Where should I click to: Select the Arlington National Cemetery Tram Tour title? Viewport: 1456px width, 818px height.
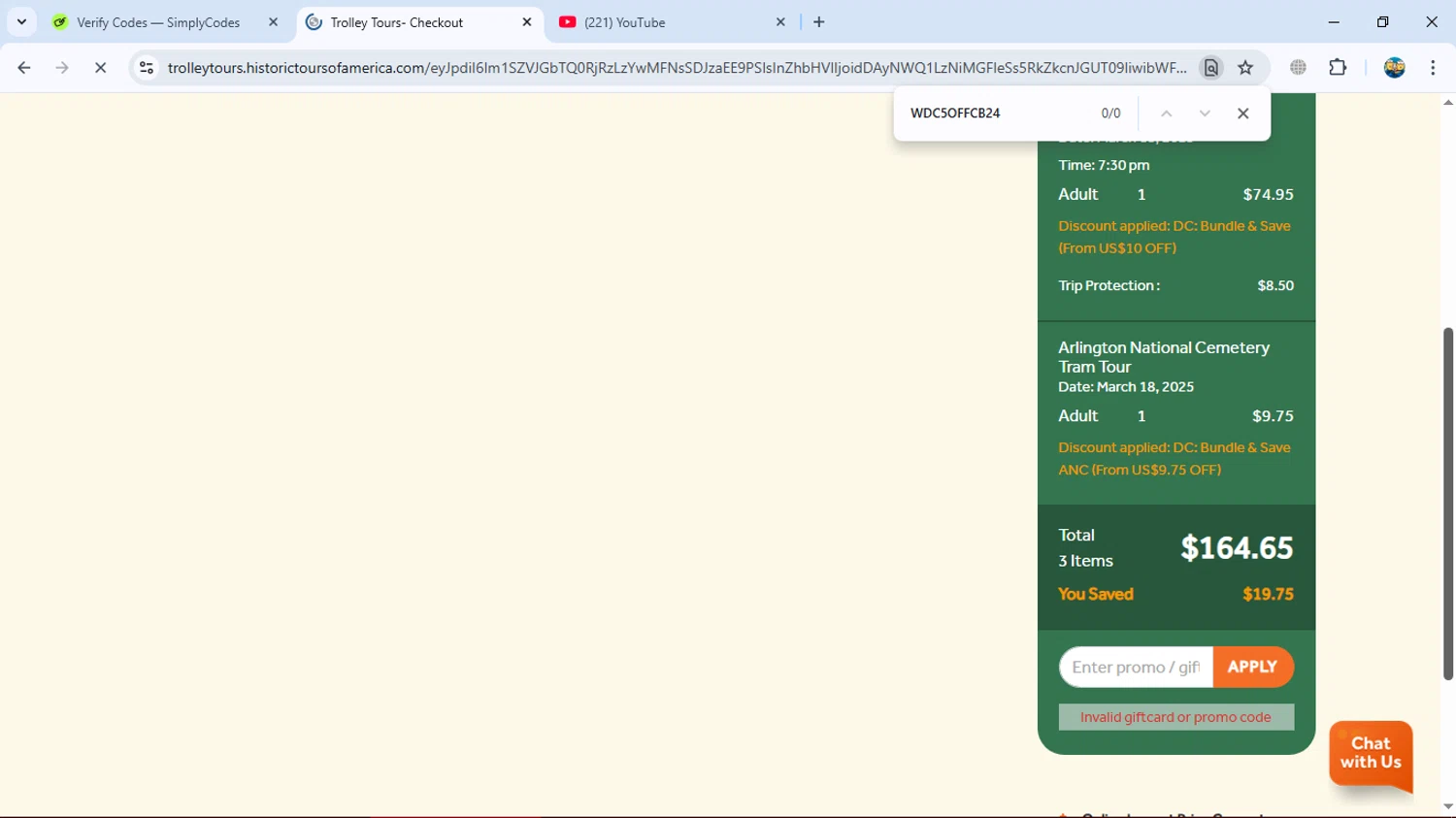(1164, 357)
